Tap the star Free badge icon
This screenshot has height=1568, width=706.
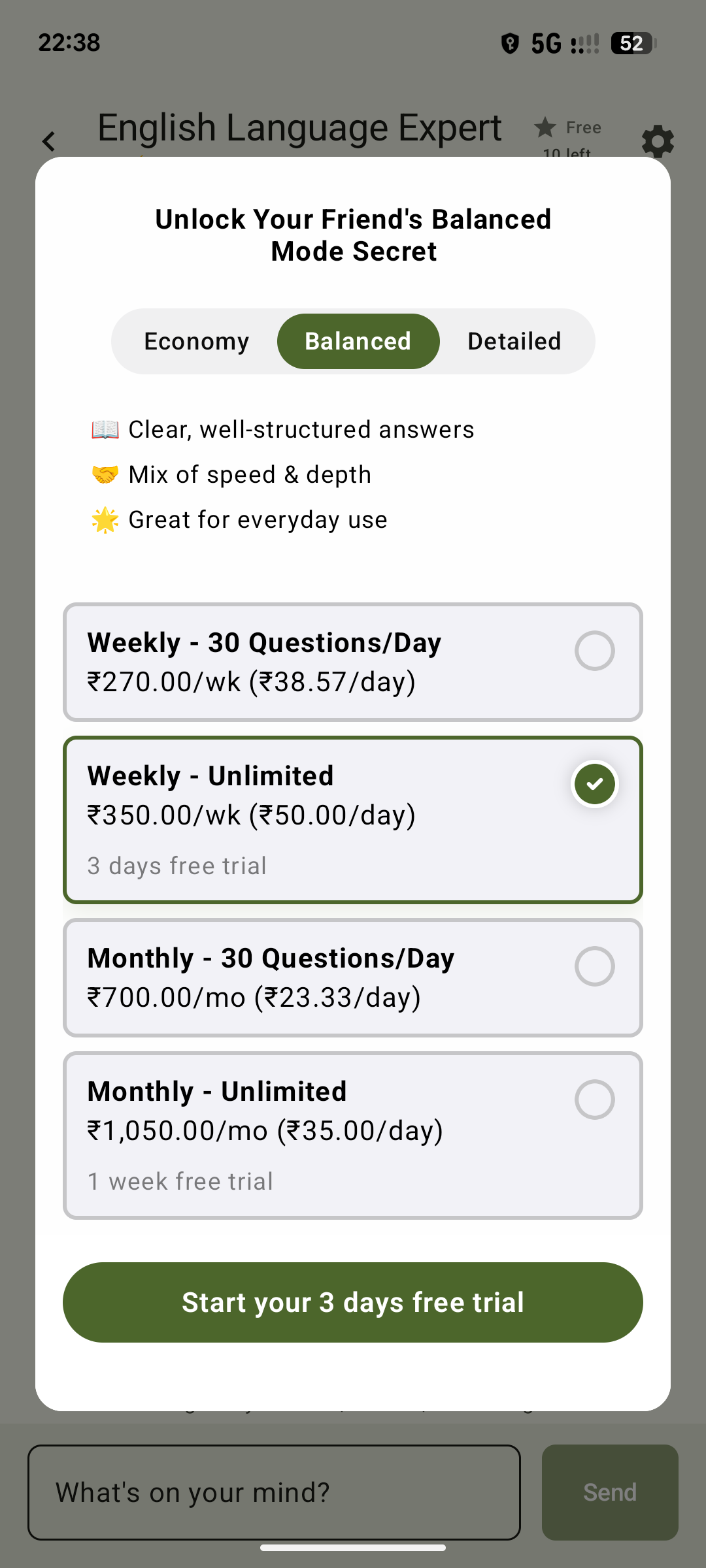tap(545, 127)
